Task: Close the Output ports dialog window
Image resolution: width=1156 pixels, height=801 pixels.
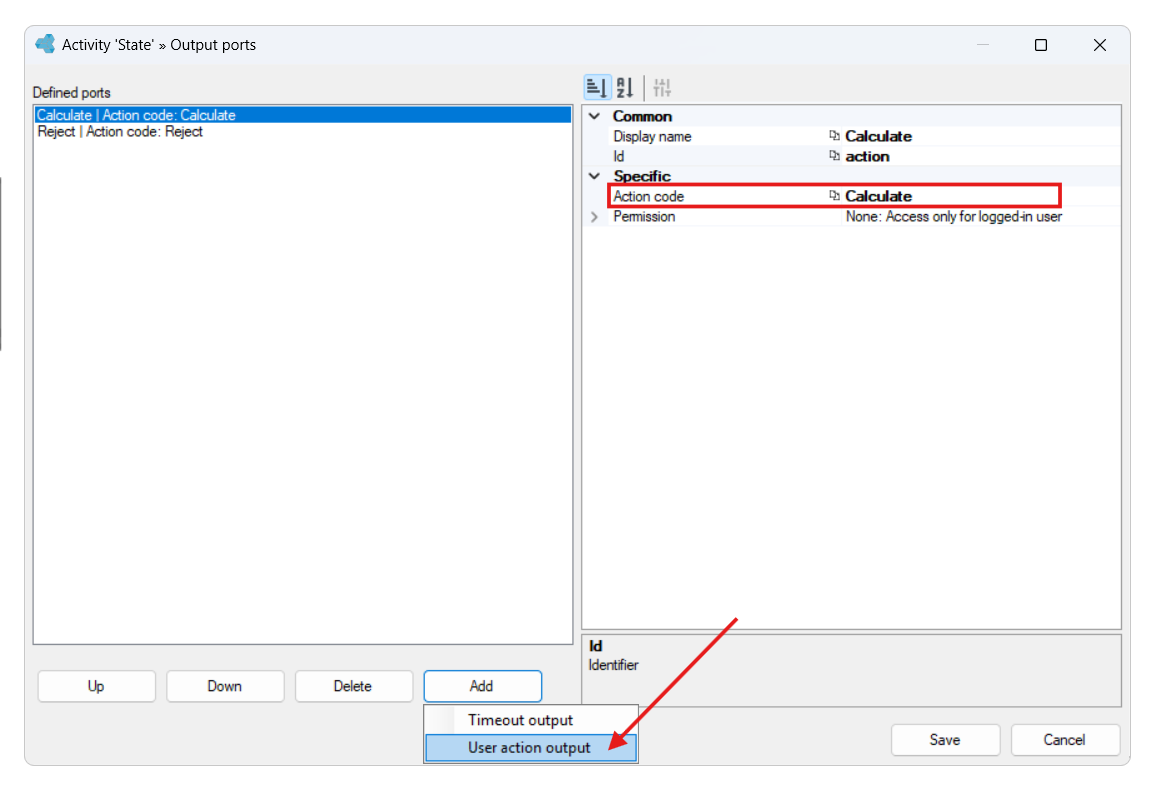Action: click(x=1100, y=45)
